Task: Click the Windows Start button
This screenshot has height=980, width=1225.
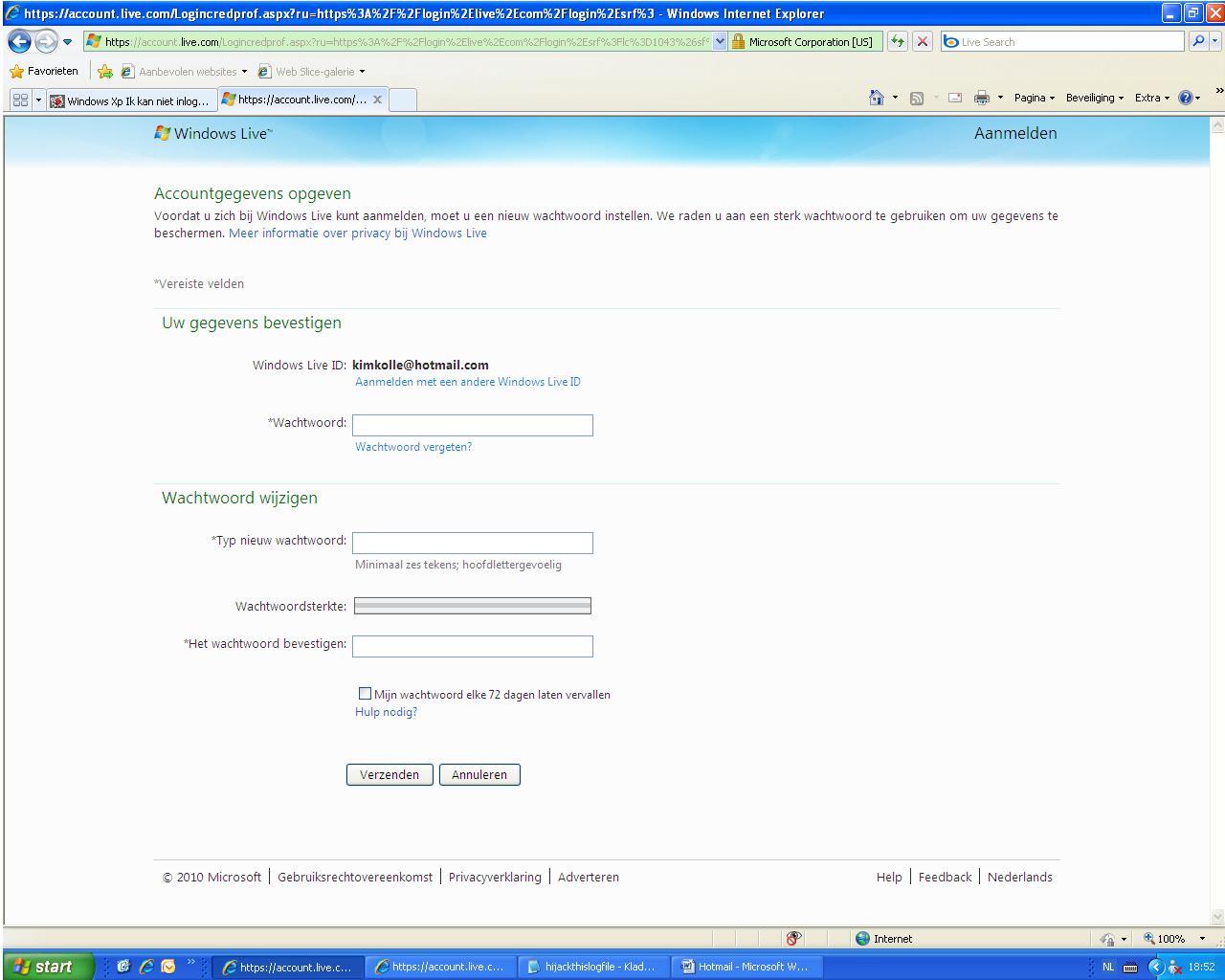Action: click(x=48, y=967)
